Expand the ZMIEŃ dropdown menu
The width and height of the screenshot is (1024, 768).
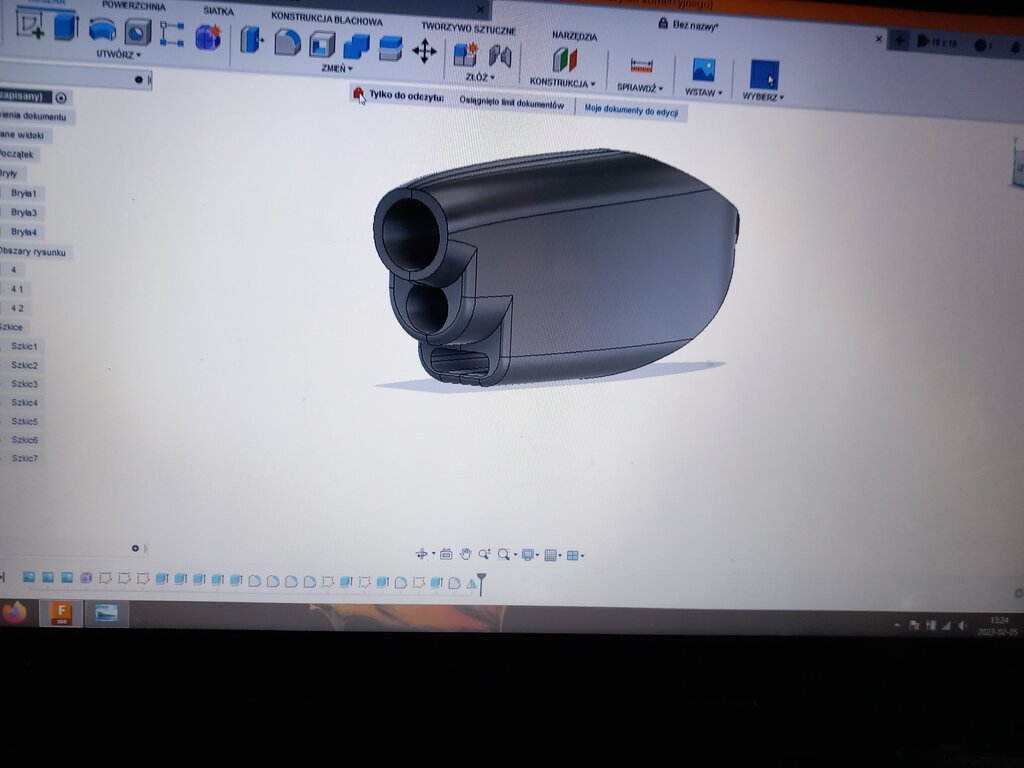click(337, 69)
